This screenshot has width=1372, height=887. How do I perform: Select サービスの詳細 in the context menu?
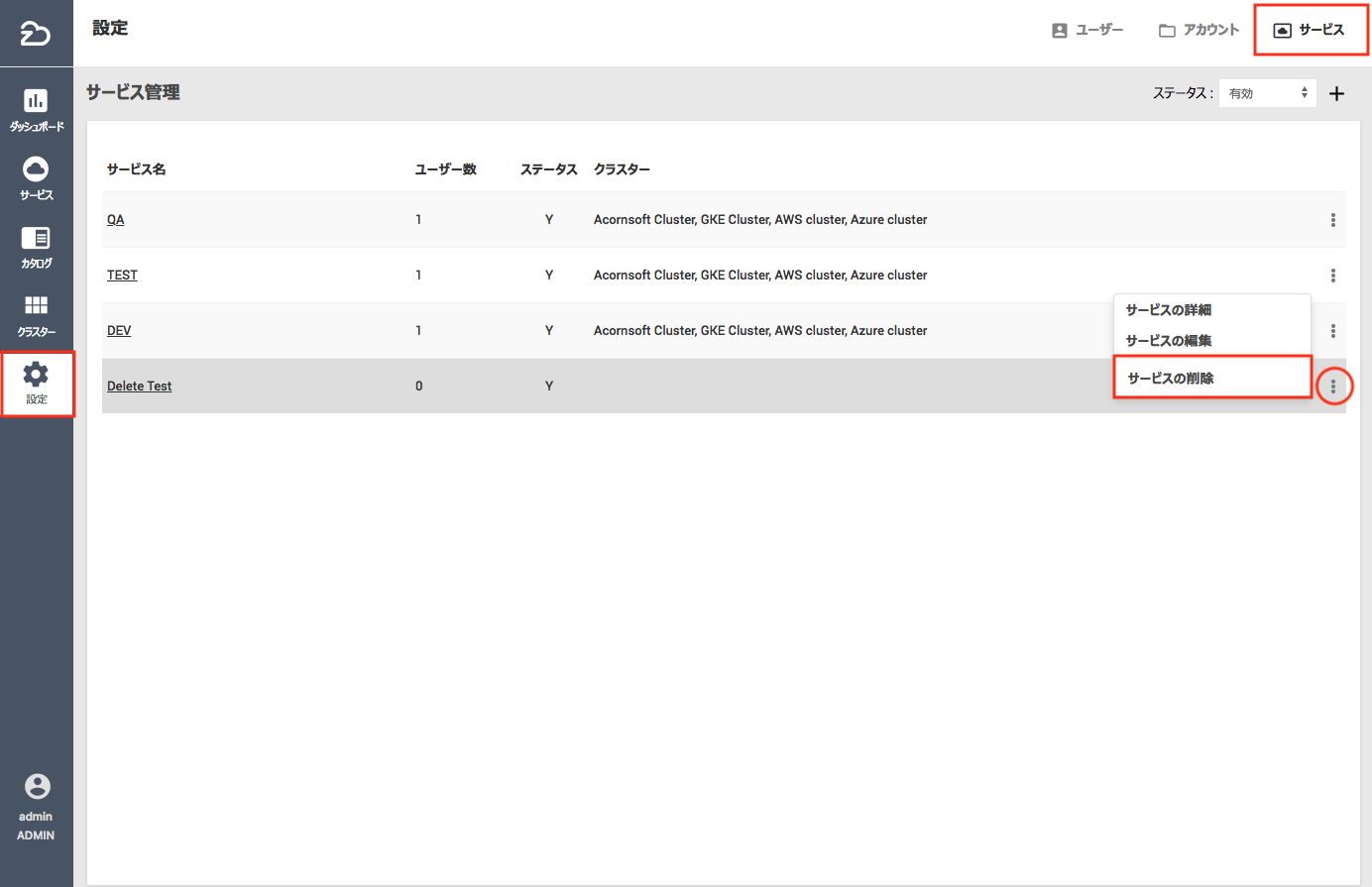(x=1168, y=310)
